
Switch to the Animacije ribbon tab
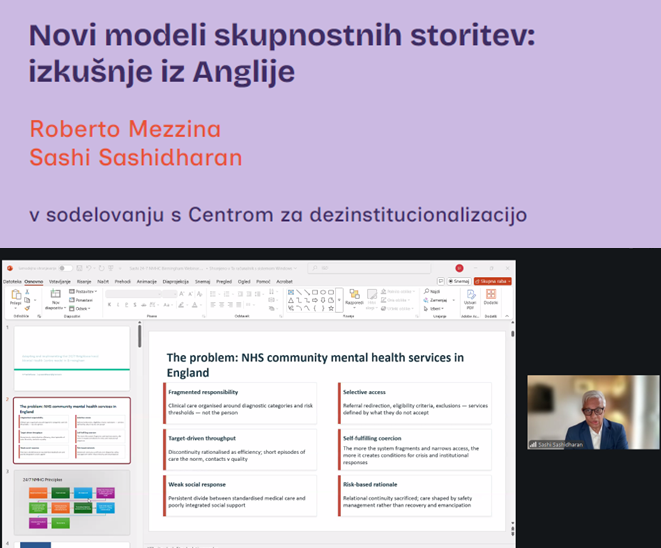pyautogui.click(x=147, y=282)
